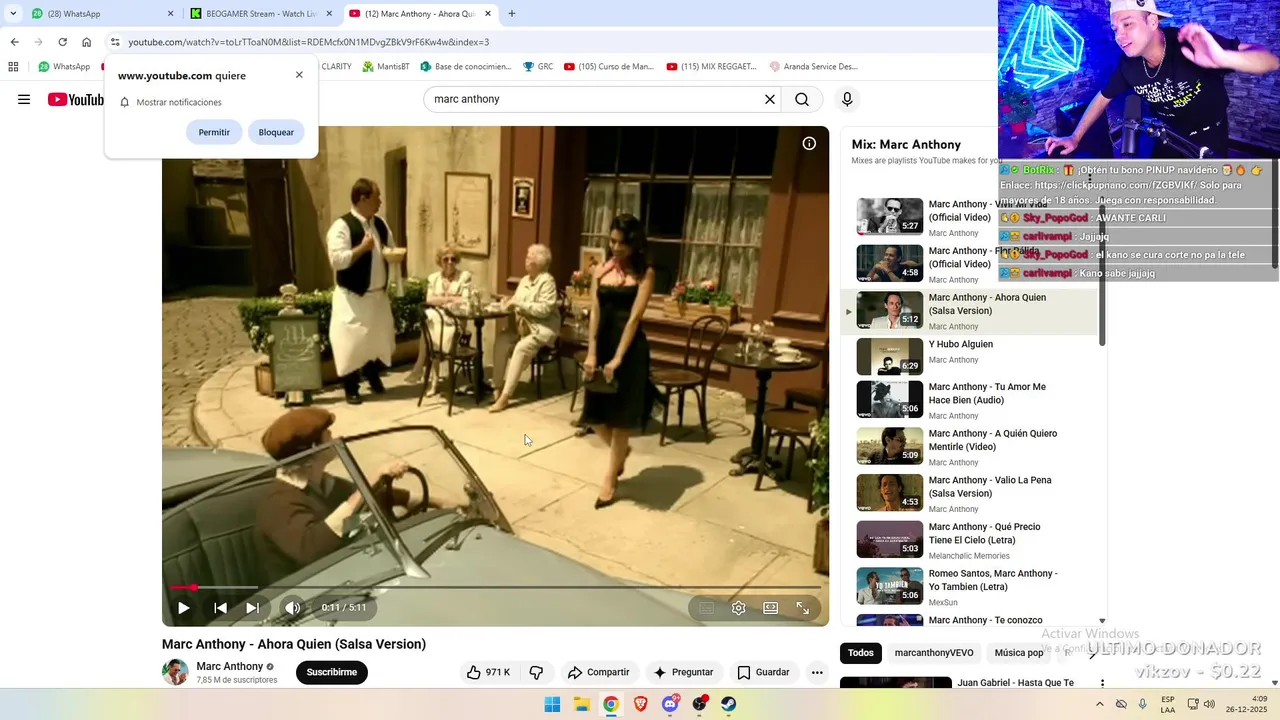
Task: Open video settings gear
Action: point(738,608)
